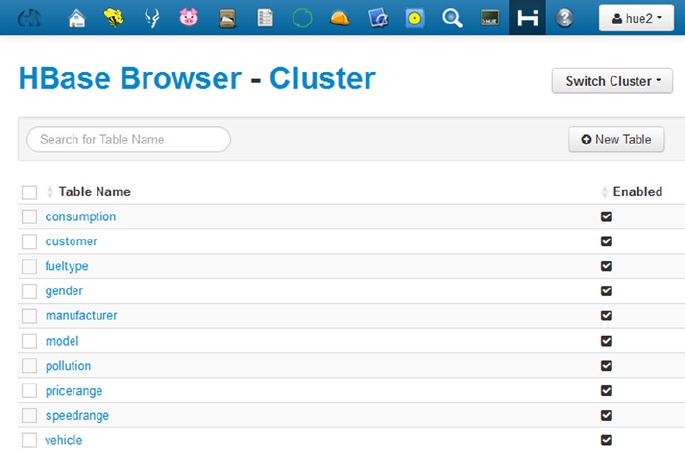Open the fueltype table link
685x456 pixels.
click(x=67, y=266)
